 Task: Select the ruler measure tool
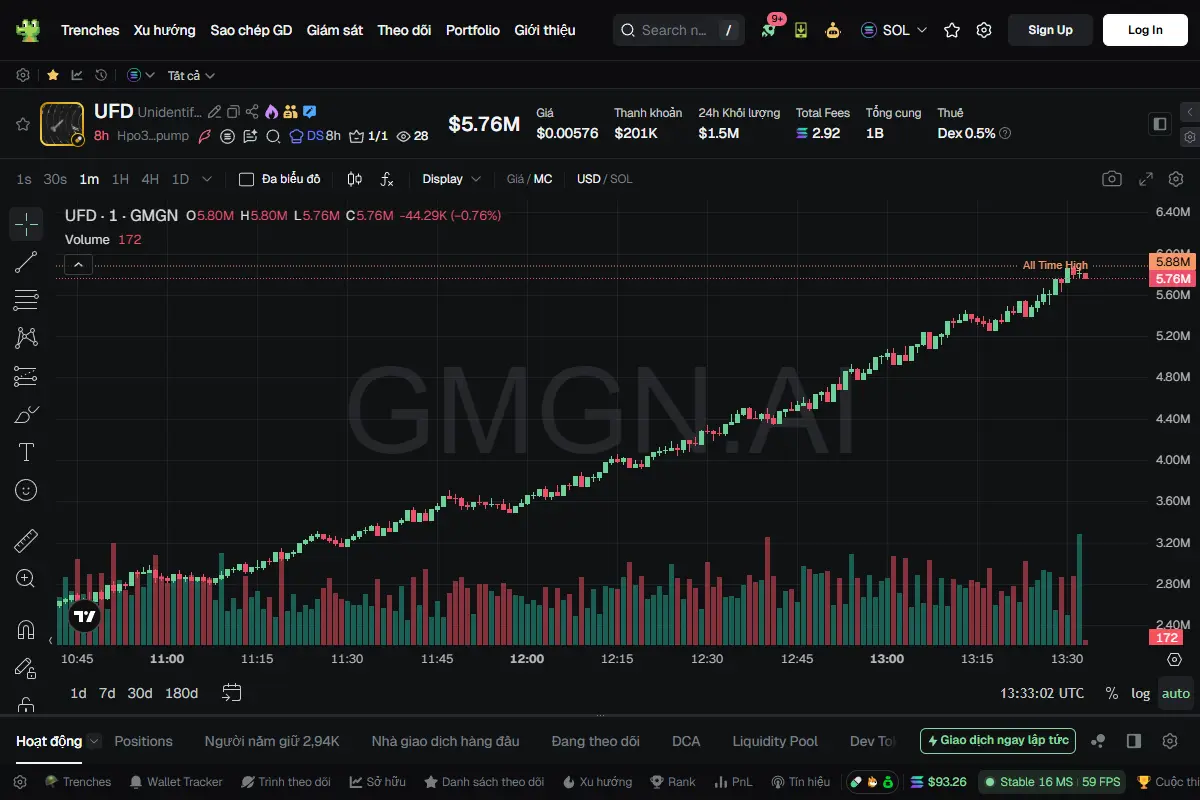click(26, 541)
